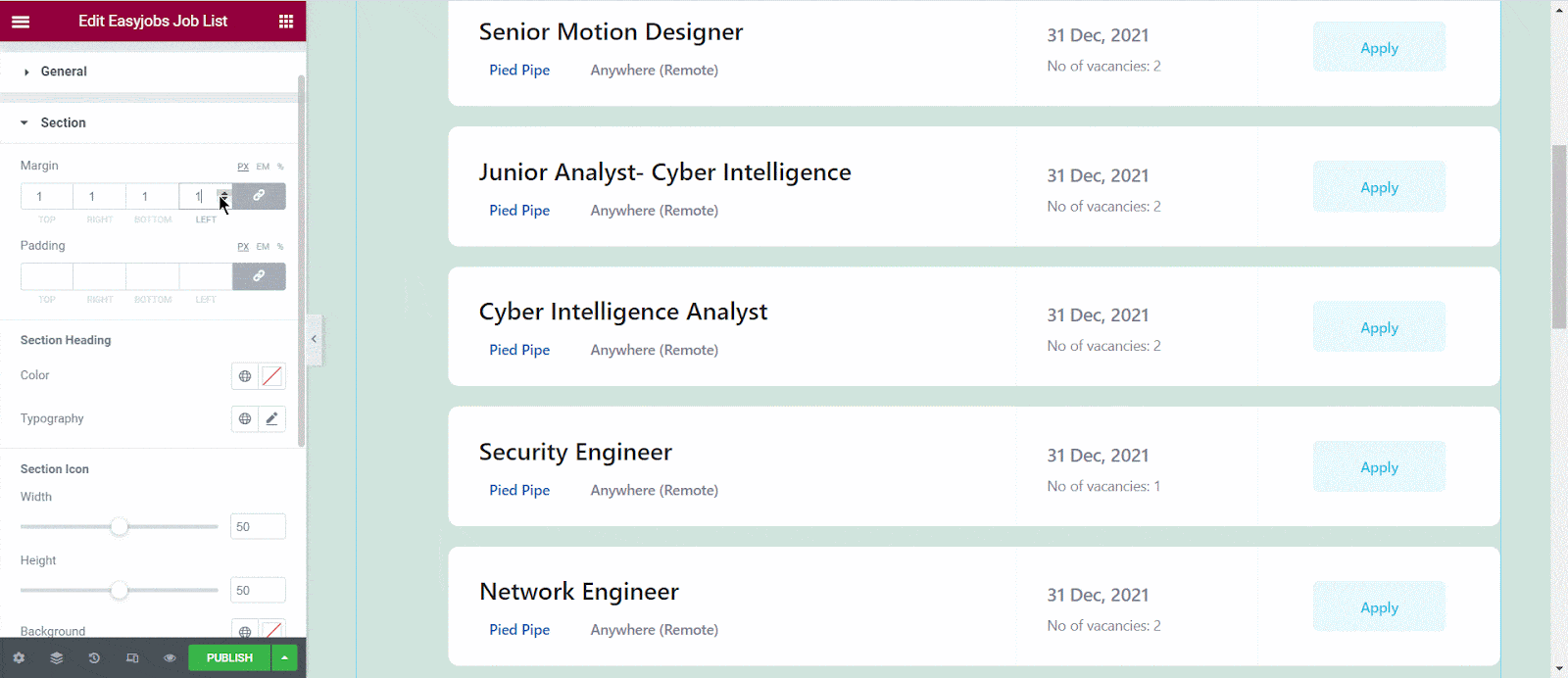Switch to Responsive Mode device icon
1568x678 pixels.
coord(131,657)
